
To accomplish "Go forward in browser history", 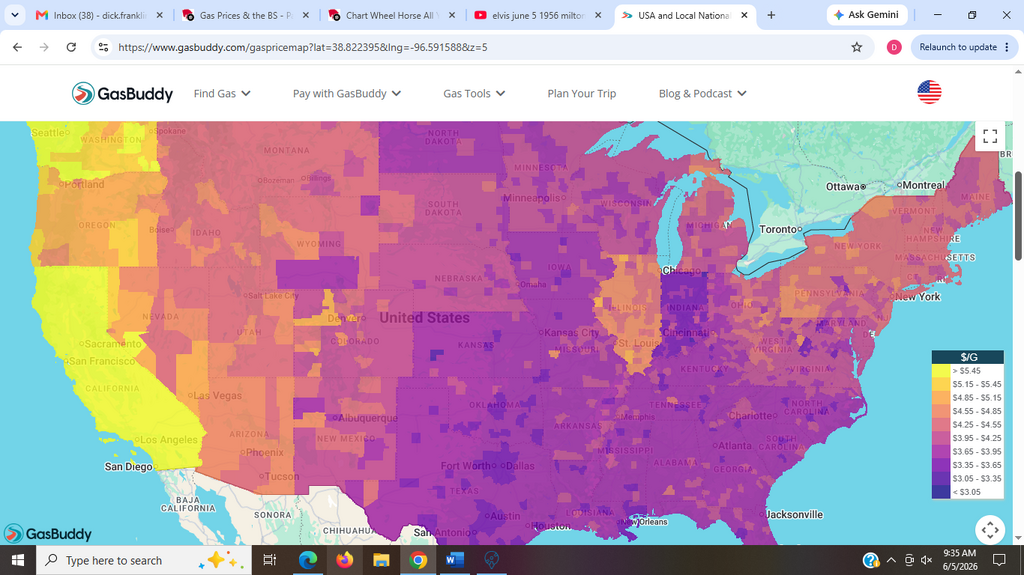I will click(x=44, y=47).
